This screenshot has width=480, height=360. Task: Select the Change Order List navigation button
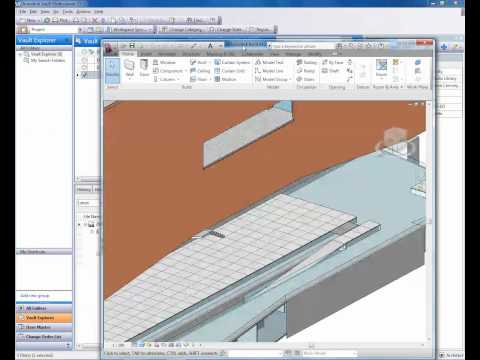pyautogui.click(x=44, y=337)
